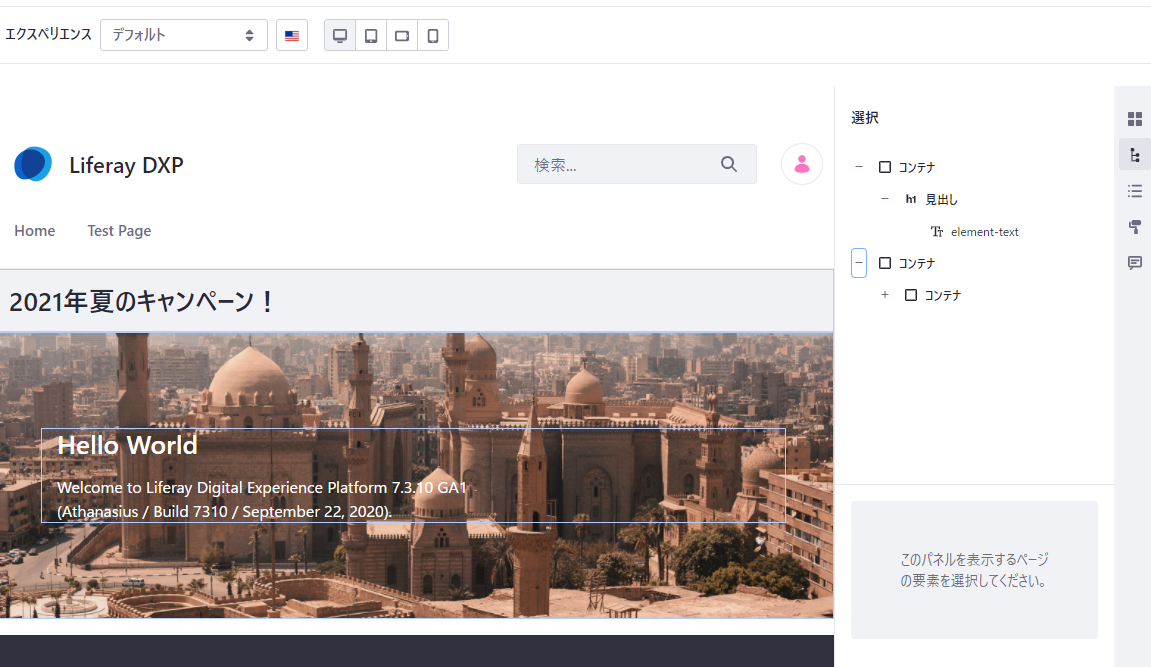This screenshot has height=667, width=1151.
Task: Click the pink user avatar icon
Action: point(801,165)
